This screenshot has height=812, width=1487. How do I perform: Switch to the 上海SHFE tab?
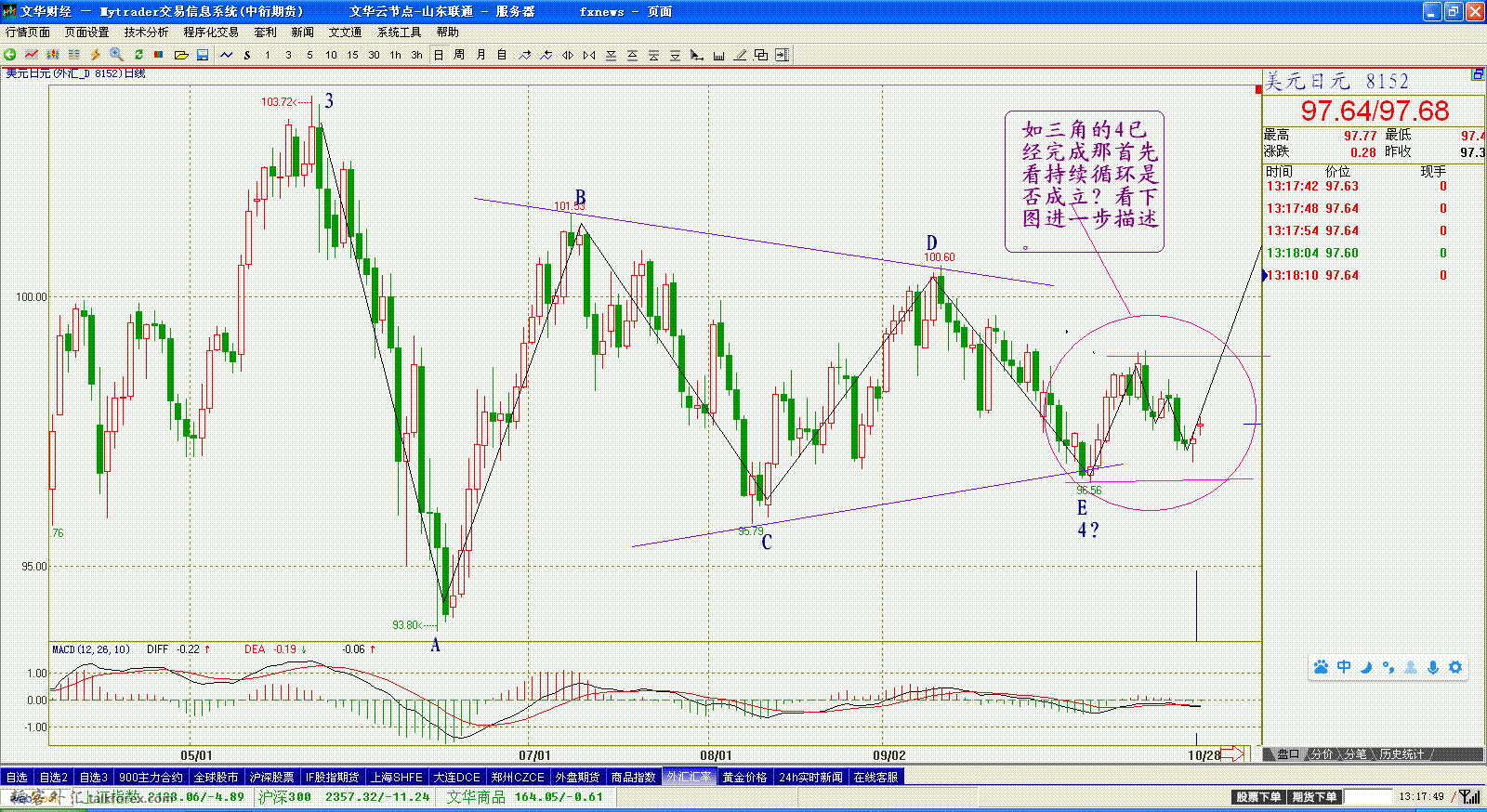pyautogui.click(x=397, y=778)
